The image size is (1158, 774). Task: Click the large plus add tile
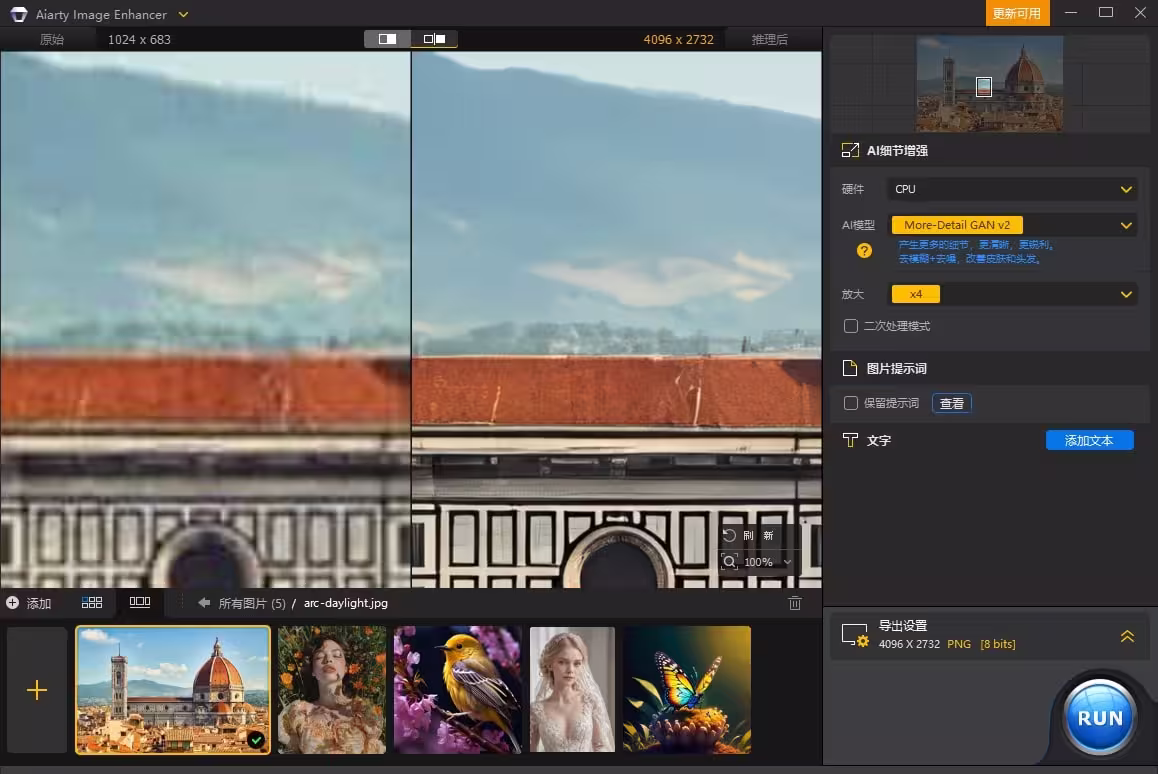[x=37, y=690]
